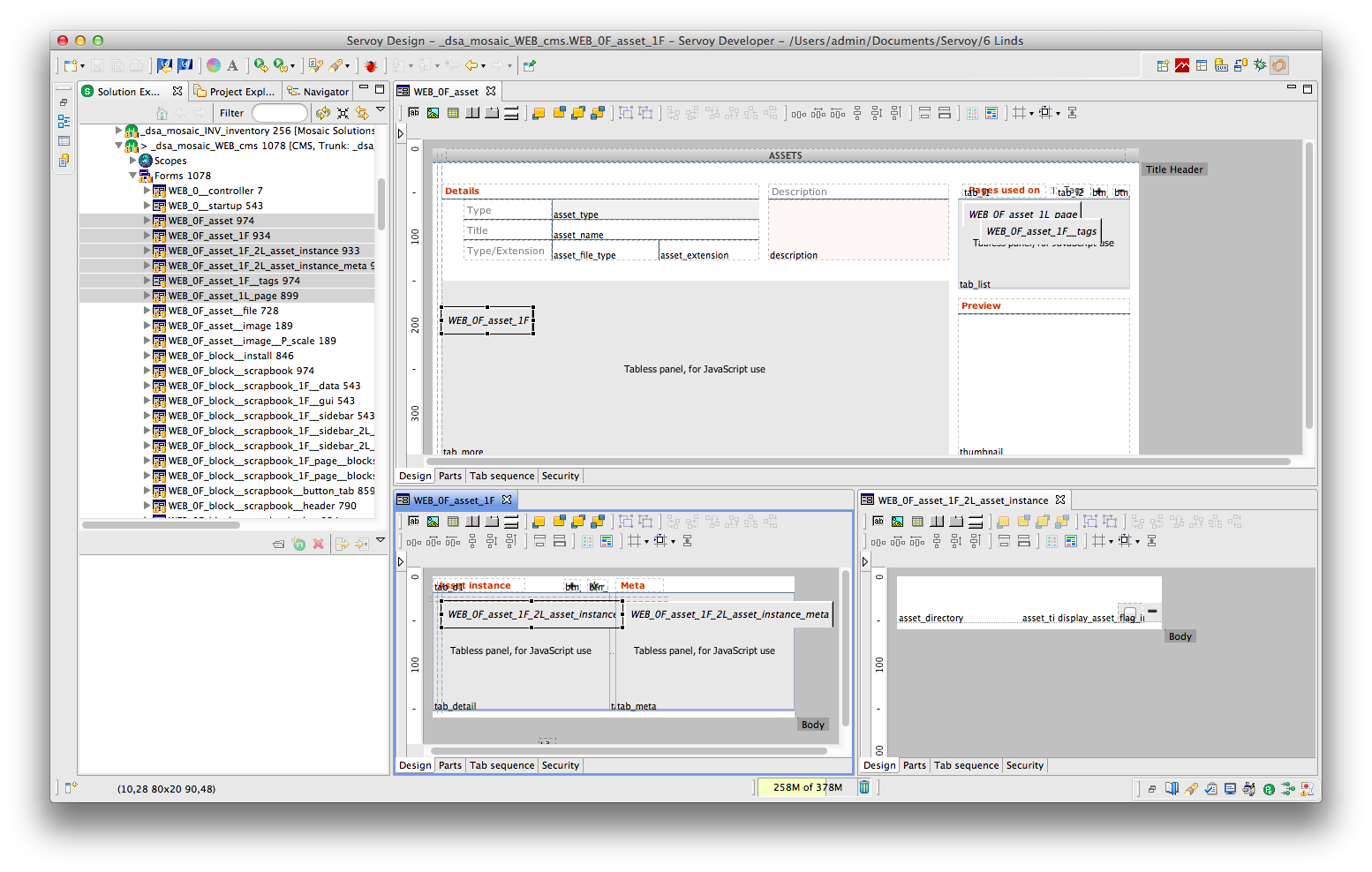Viewport: 1372px width, 872px height.
Task: Click horizontal scrollbar in Solution Explorer tree
Action: [161, 524]
